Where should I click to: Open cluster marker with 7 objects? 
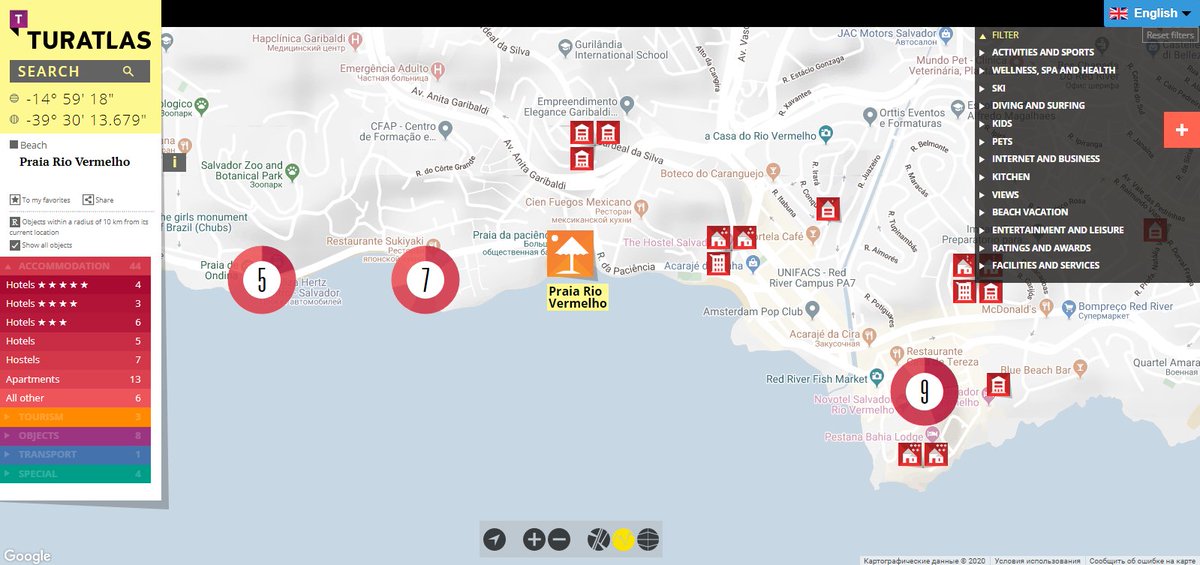[425, 280]
